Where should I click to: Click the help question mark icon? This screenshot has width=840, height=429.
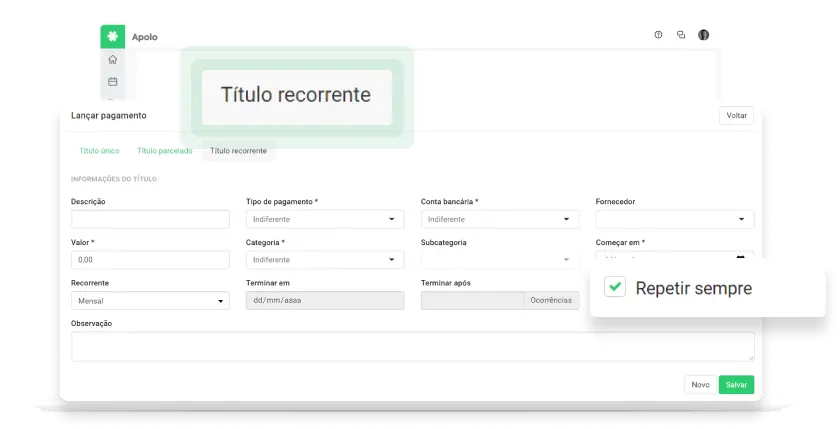(658, 35)
